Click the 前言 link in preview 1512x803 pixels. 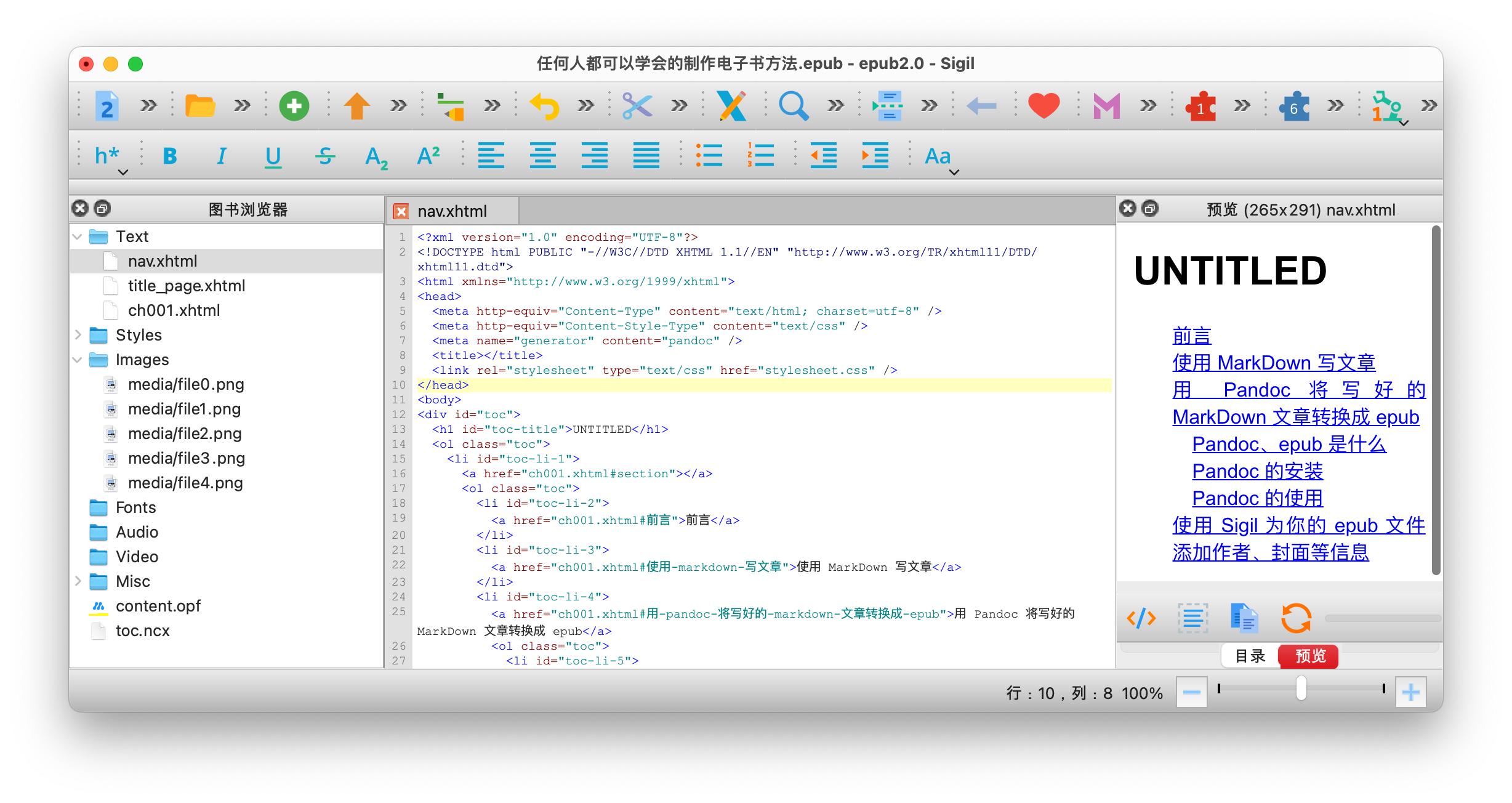(x=1191, y=336)
